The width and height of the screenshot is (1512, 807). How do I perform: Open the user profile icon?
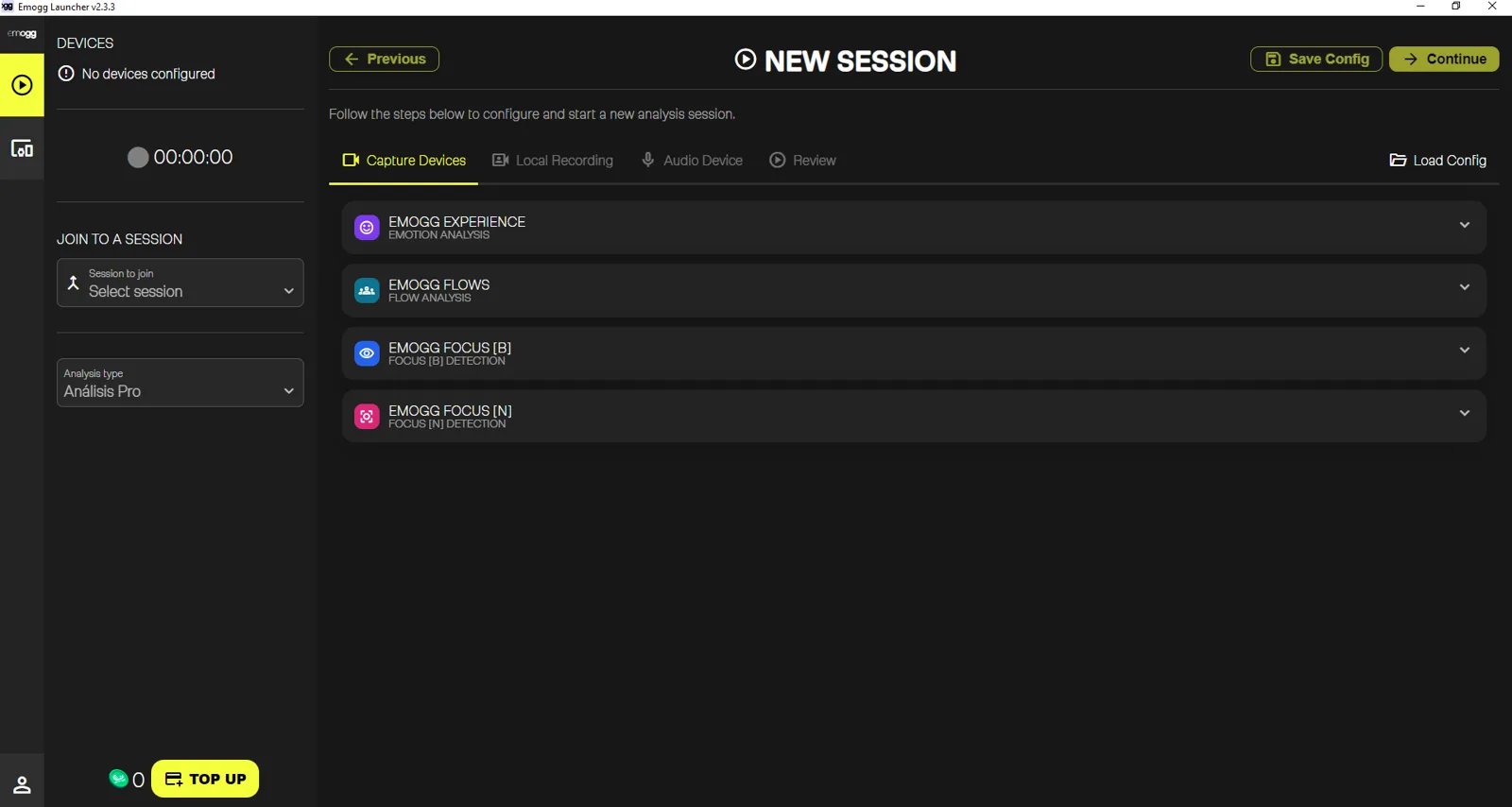[22, 784]
